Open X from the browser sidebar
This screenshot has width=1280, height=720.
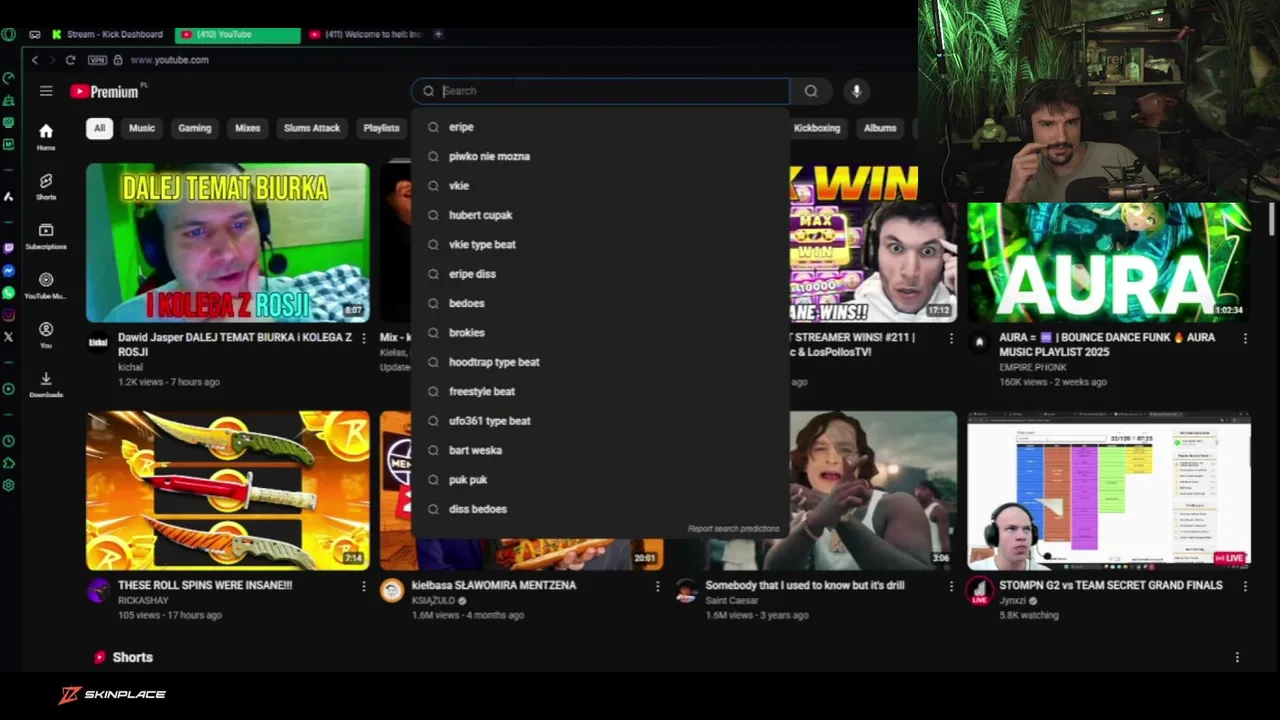9,337
